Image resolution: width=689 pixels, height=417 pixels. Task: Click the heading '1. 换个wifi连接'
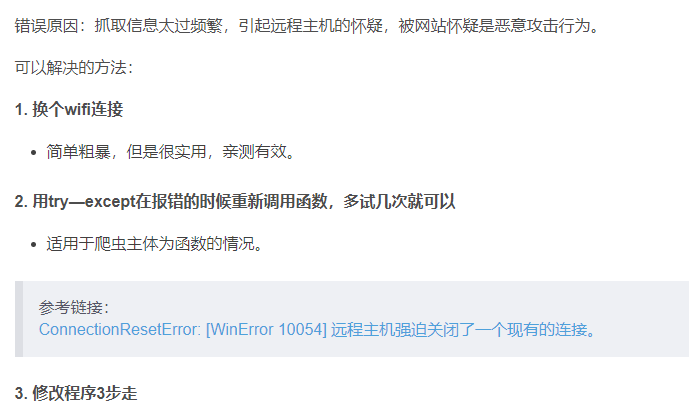(69, 109)
